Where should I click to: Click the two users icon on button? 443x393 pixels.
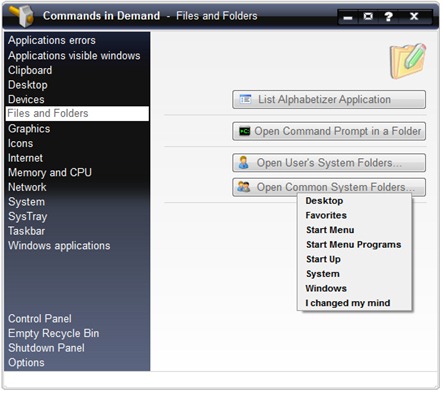[x=244, y=187]
